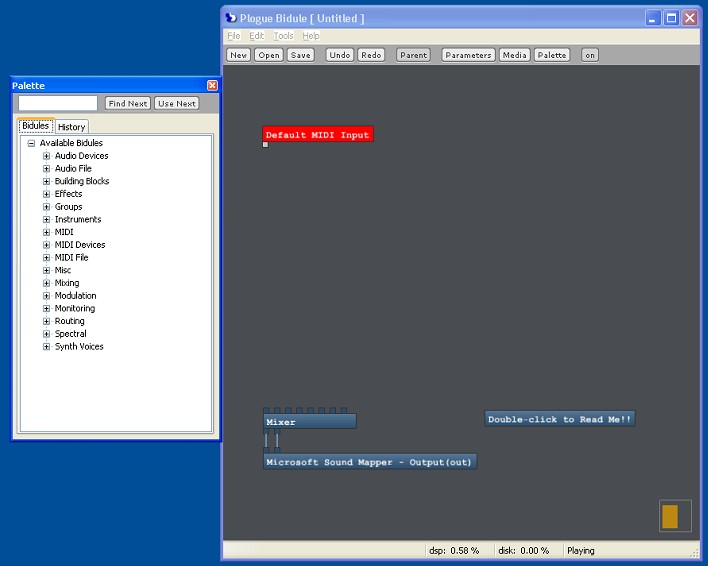Maximize the Plogue Bidule window
The height and width of the screenshot is (566, 708).
(x=671, y=18)
